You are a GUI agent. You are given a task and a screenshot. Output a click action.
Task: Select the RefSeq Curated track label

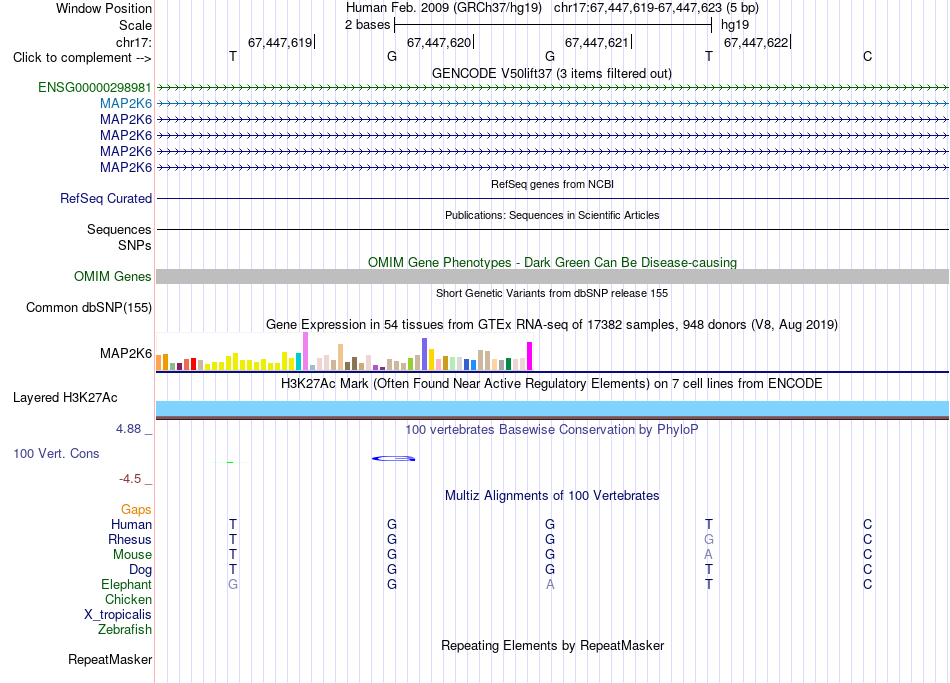coord(106,198)
